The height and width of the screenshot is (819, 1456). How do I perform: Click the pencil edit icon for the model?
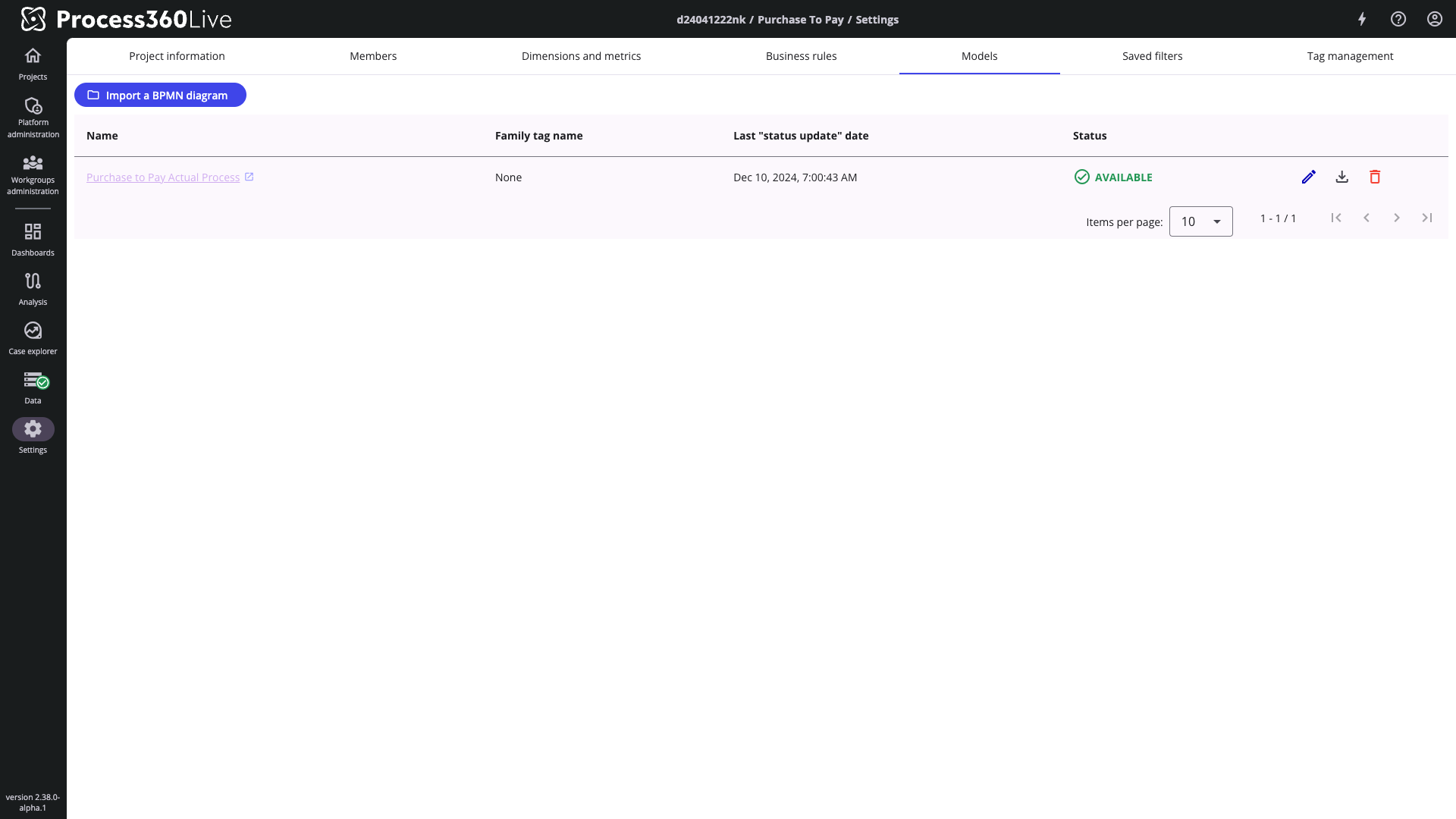1308,177
